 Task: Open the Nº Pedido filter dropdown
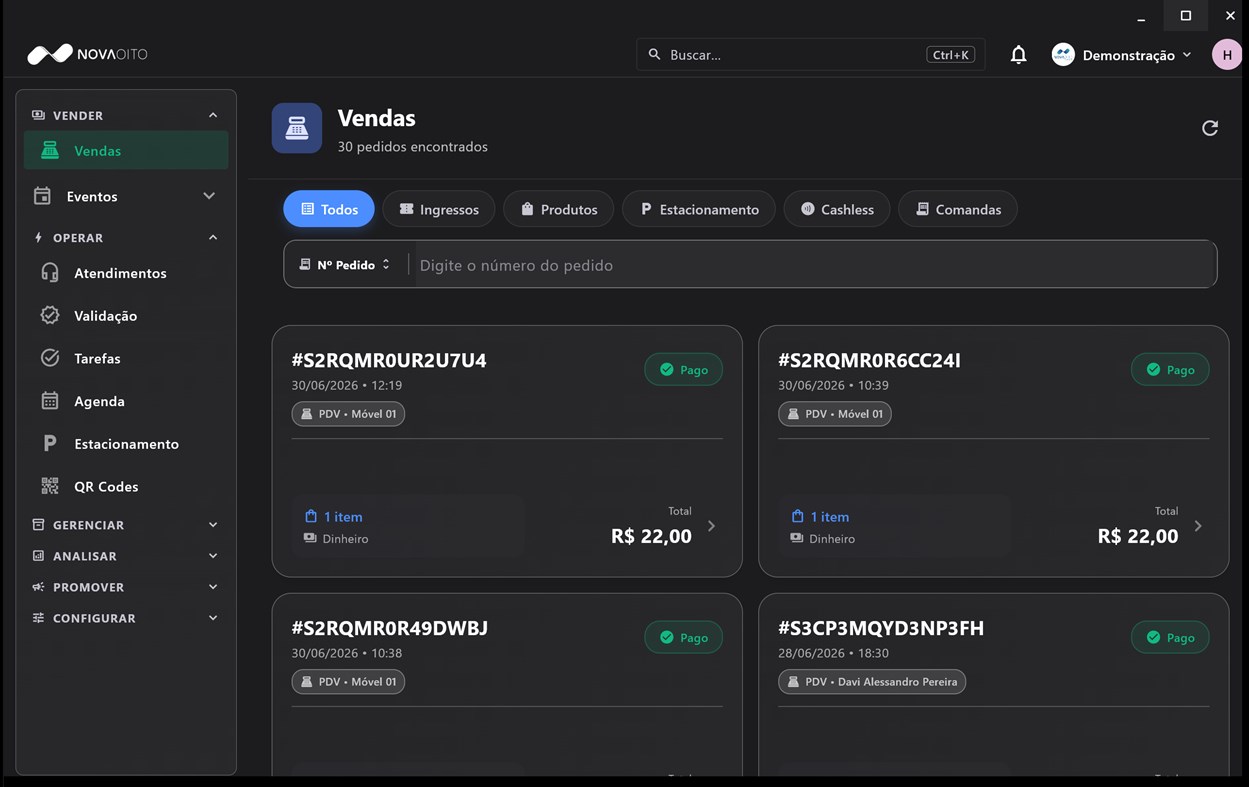point(345,265)
